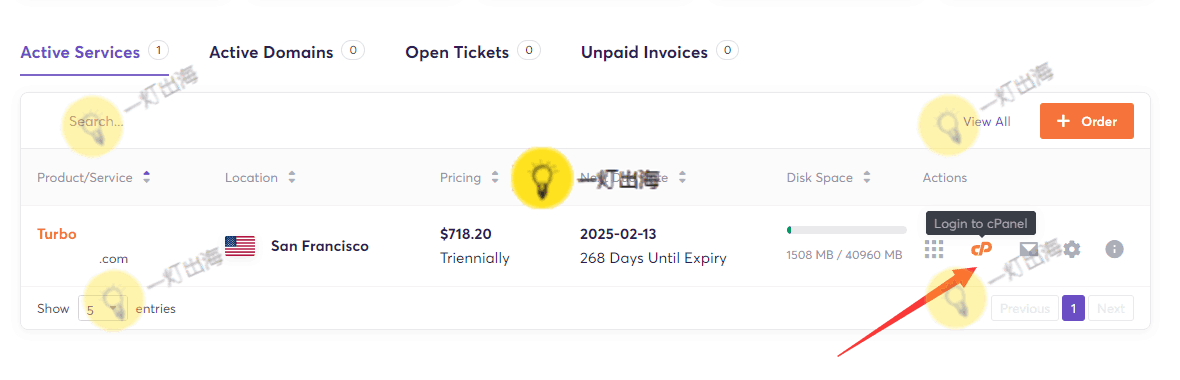Click the orange Order button
Viewport: 1180px width, 380px height.
coord(1087,121)
